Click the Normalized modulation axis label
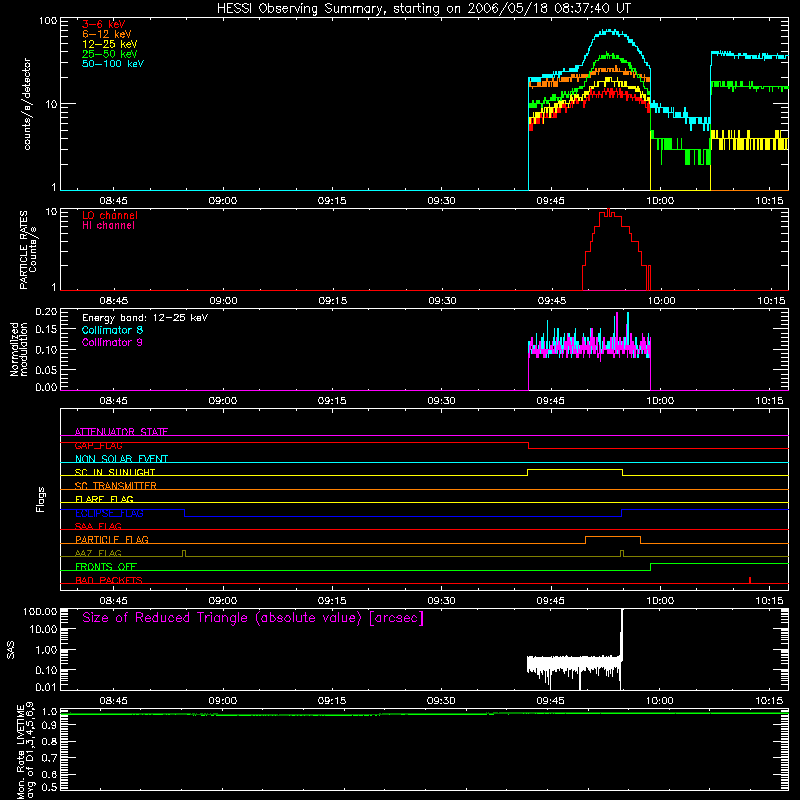 [18, 349]
